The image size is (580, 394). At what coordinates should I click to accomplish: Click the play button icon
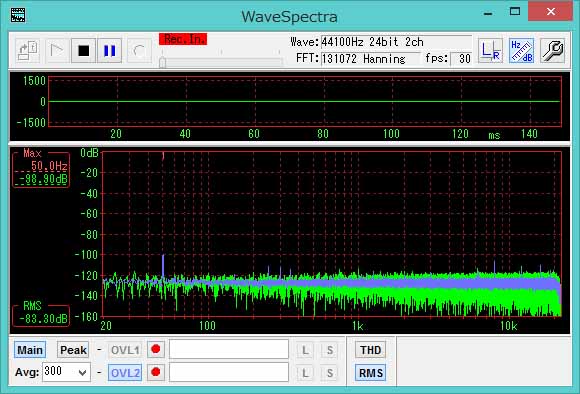pyautogui.click(x=56, y=51)
